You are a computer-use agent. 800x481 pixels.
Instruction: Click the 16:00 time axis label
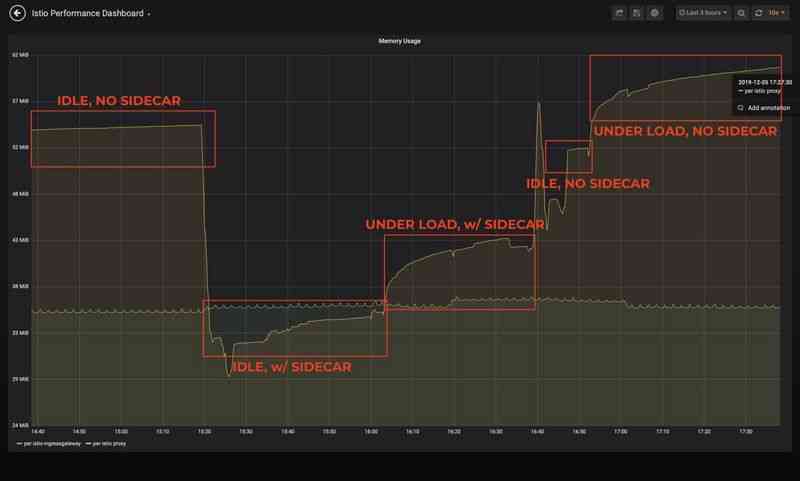[371, 432]
